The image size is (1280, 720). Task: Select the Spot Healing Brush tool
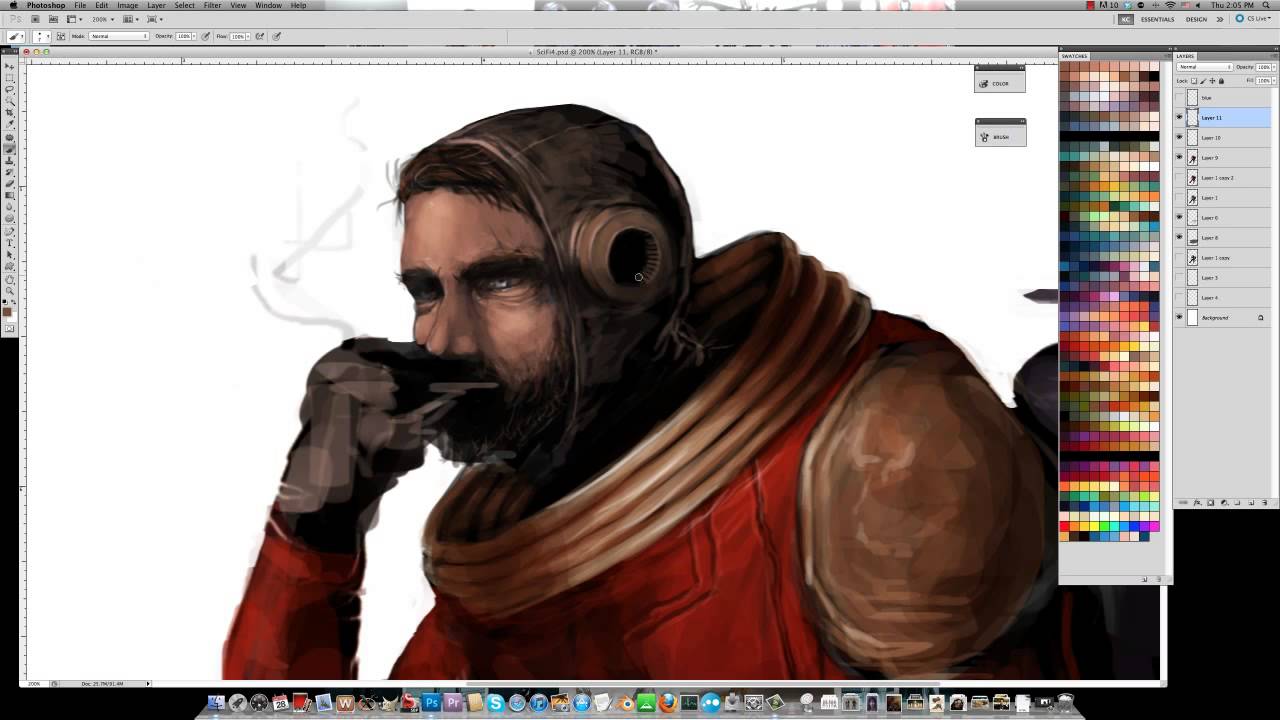tap(8, 137)
